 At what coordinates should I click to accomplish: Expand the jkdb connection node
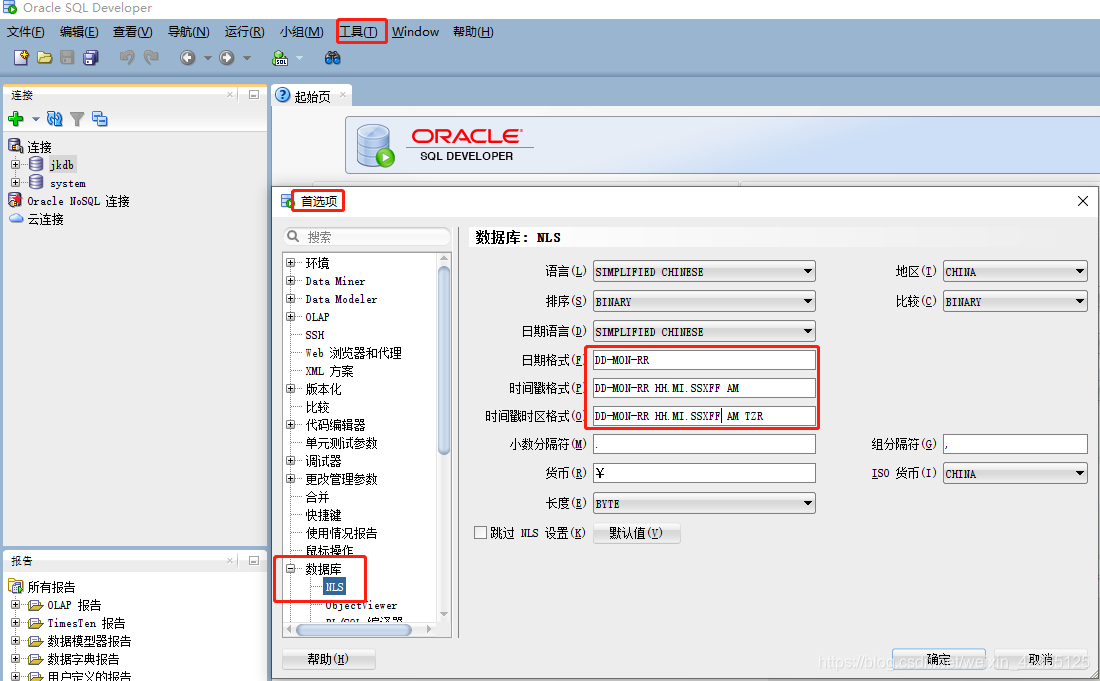[x=15, y=165]
